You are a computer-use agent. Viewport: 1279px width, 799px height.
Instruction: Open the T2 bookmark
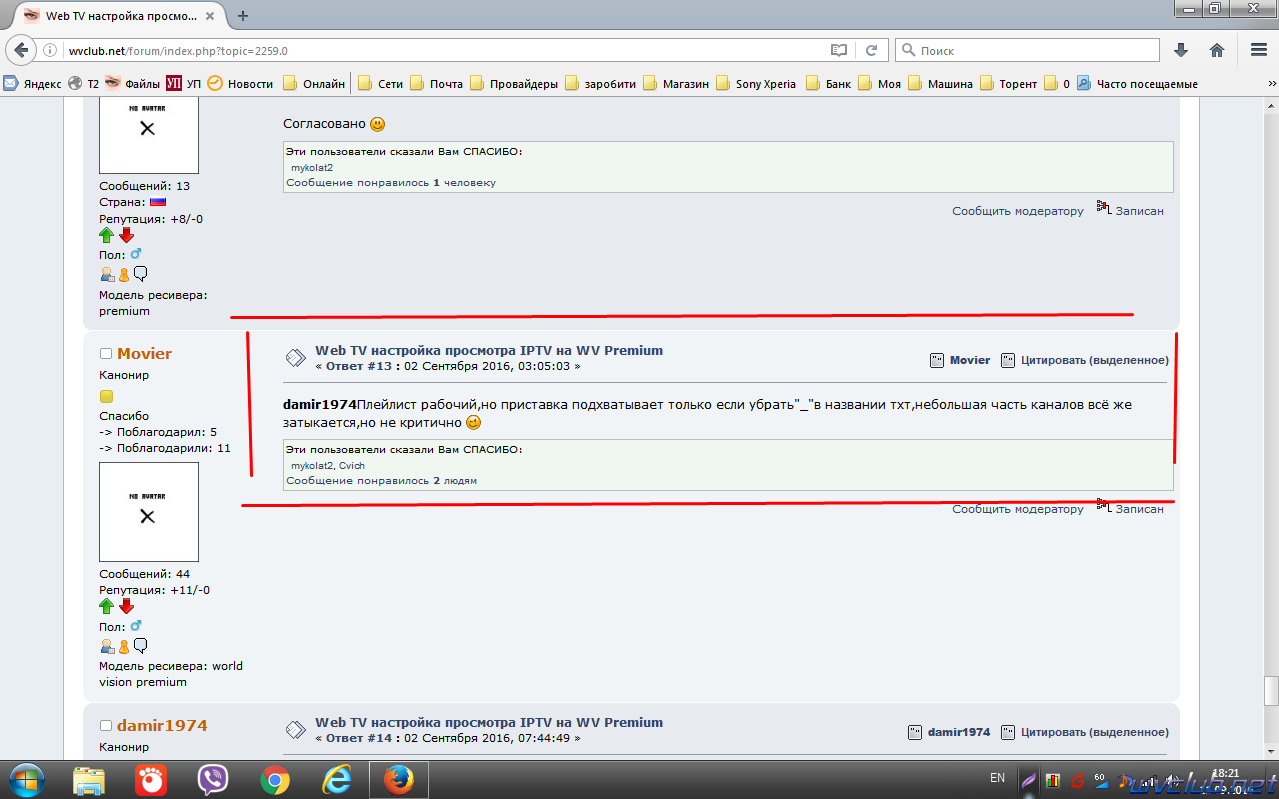click(83, 84)
